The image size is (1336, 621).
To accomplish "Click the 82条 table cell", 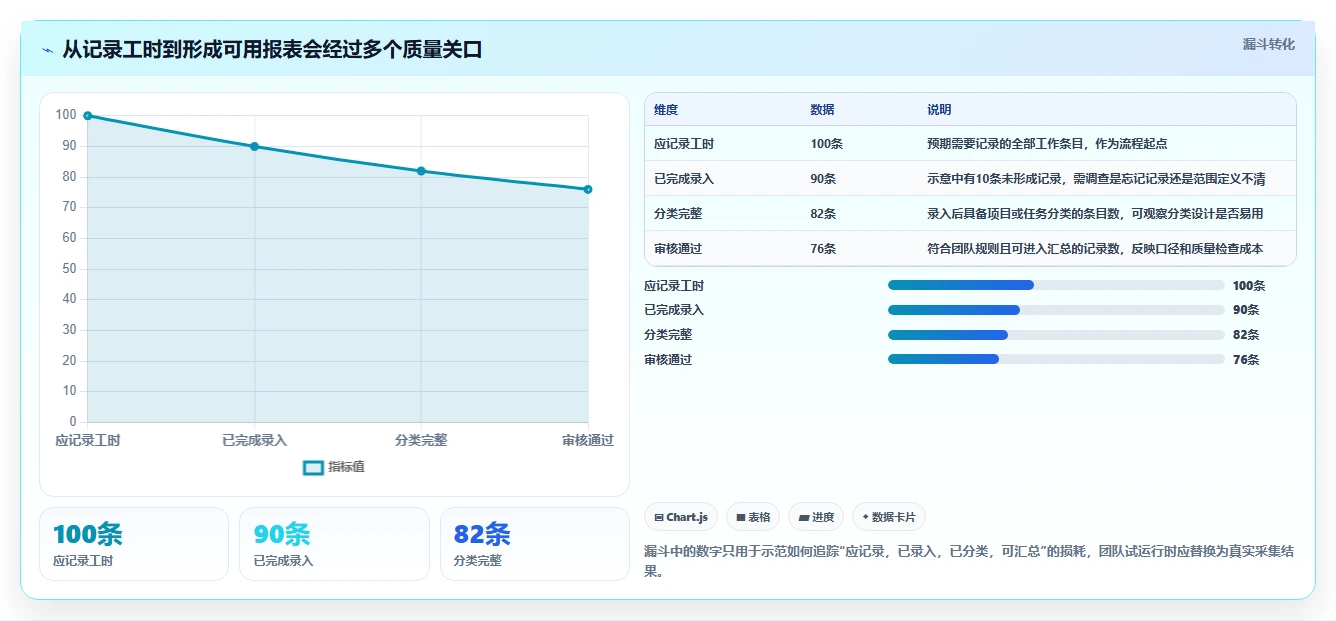I will coord(823,214).
